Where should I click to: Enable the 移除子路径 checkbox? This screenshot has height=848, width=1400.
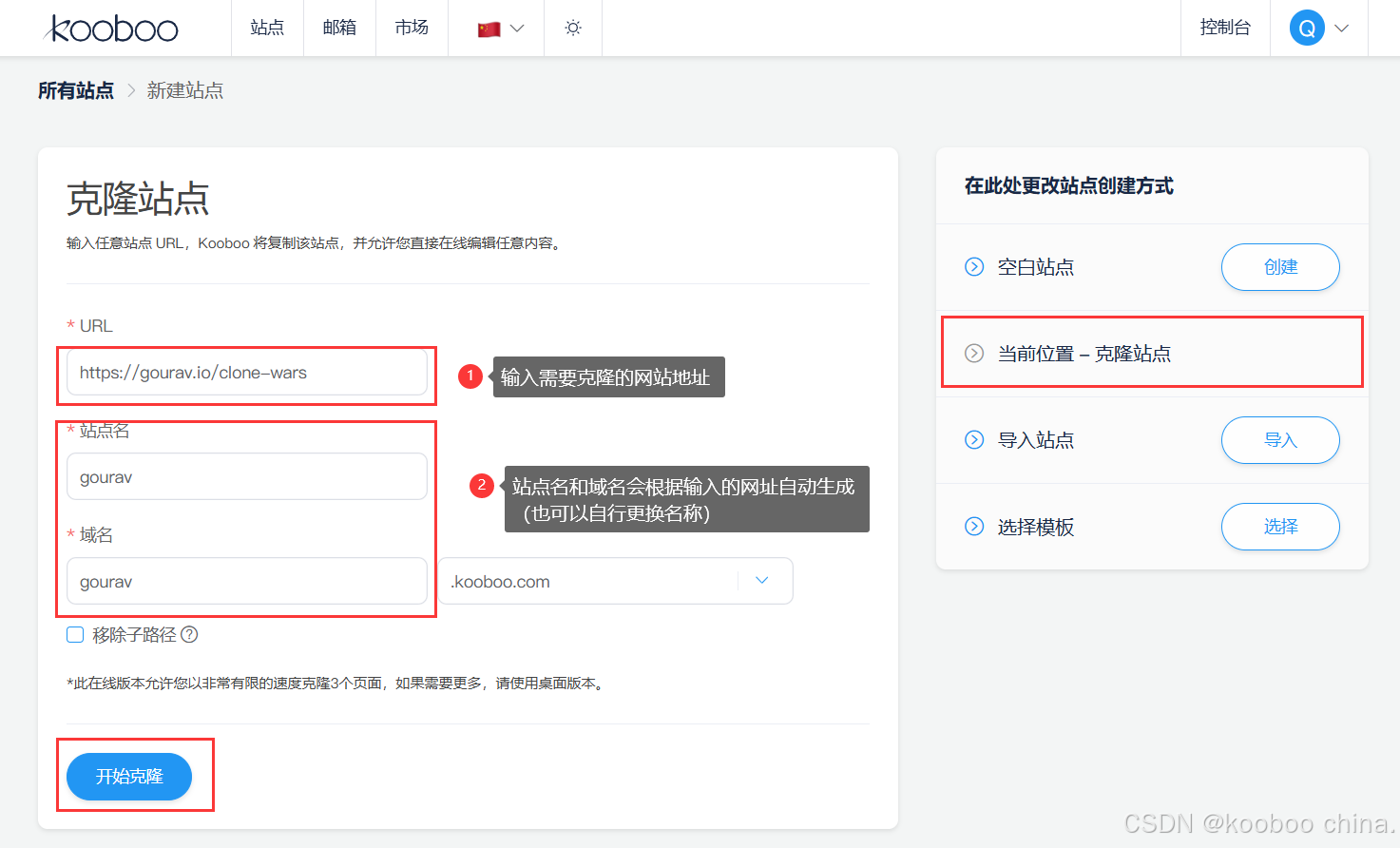(75, 634)
